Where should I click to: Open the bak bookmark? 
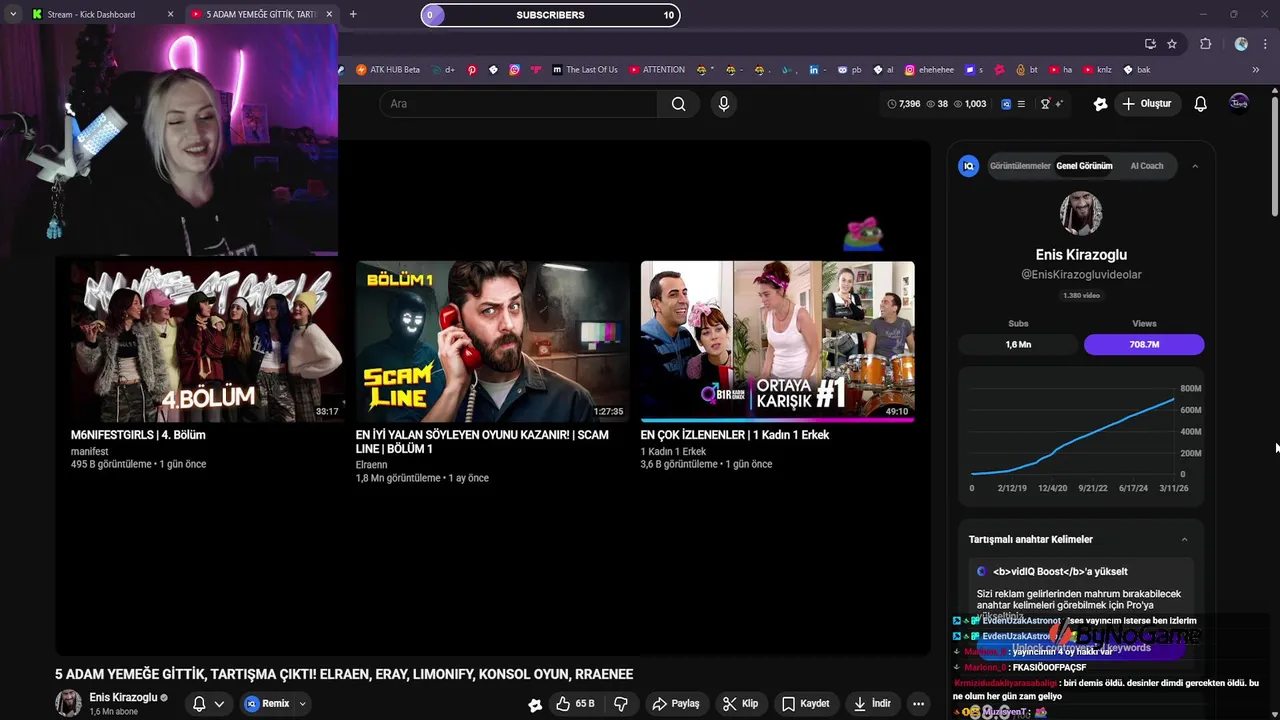pyautogui.click(x=1137, y=70)
